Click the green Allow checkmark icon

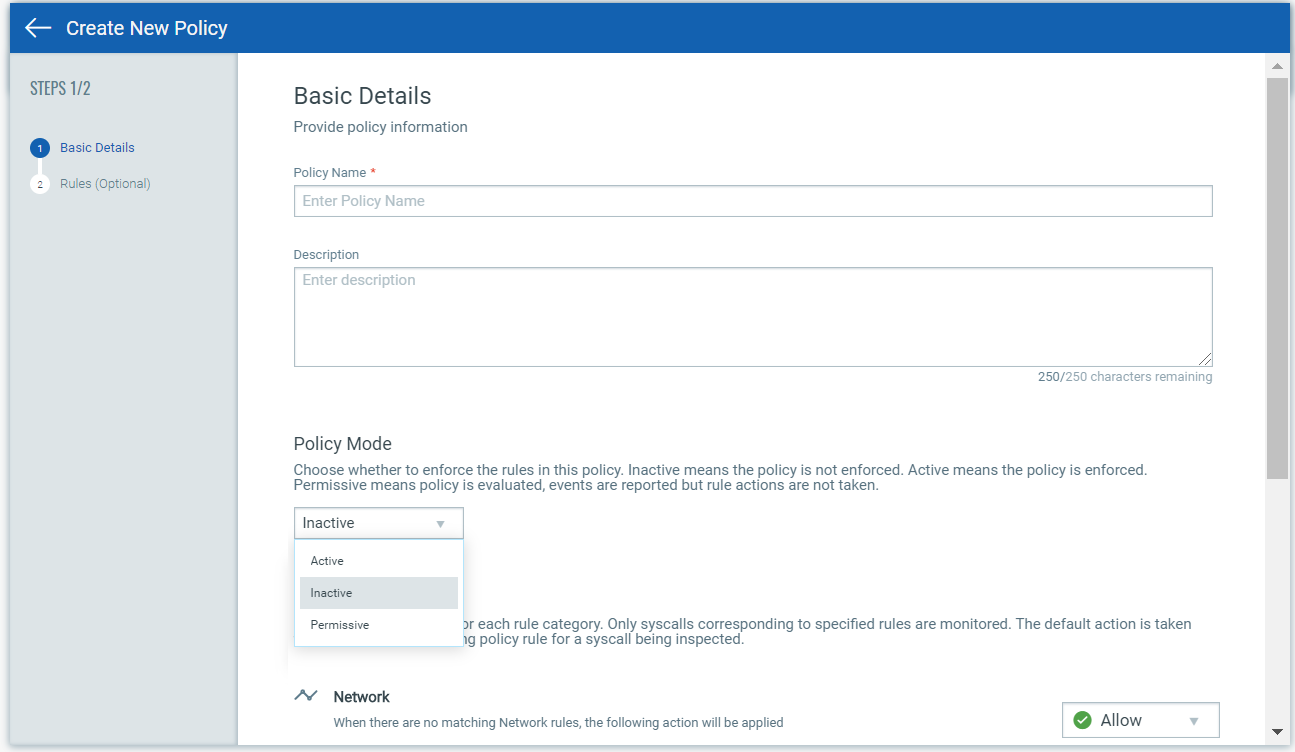[1082, 720]
